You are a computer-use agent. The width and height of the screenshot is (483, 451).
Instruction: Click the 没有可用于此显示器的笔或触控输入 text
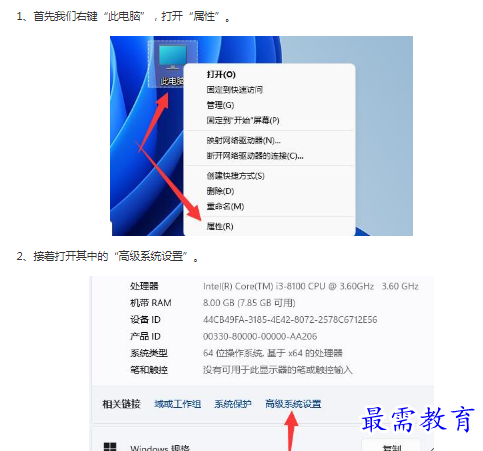278,370
